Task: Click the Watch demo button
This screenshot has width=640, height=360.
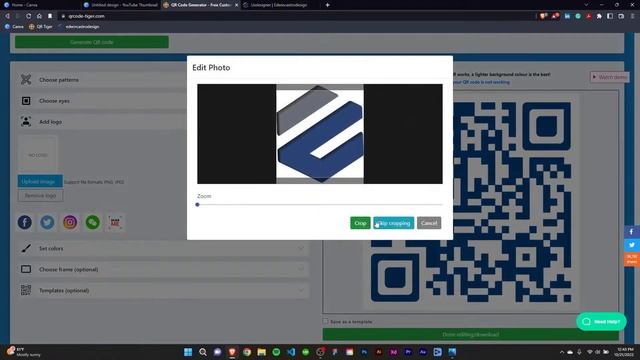Action: pos(609,77)
